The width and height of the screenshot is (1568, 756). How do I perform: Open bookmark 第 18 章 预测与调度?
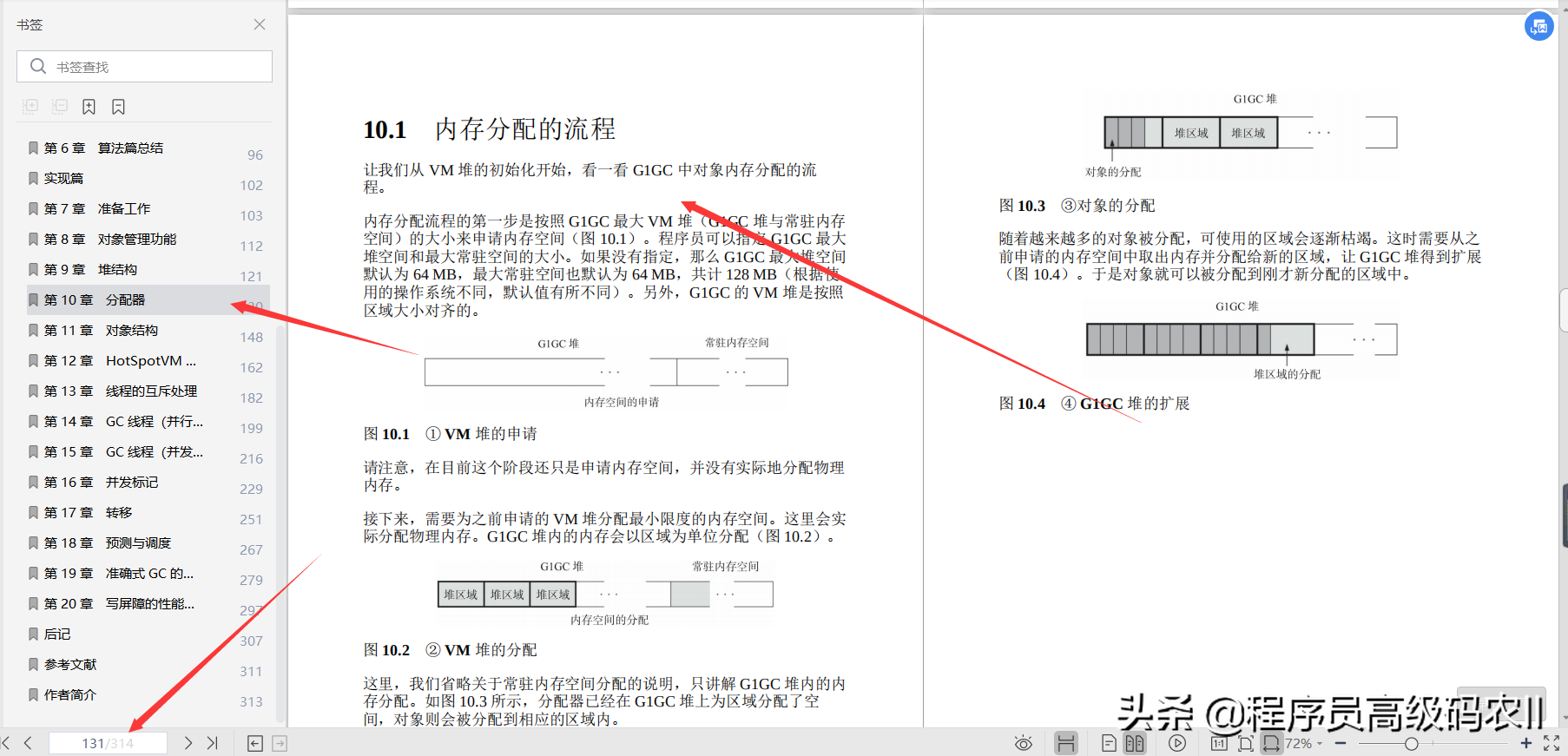point(109,543)
